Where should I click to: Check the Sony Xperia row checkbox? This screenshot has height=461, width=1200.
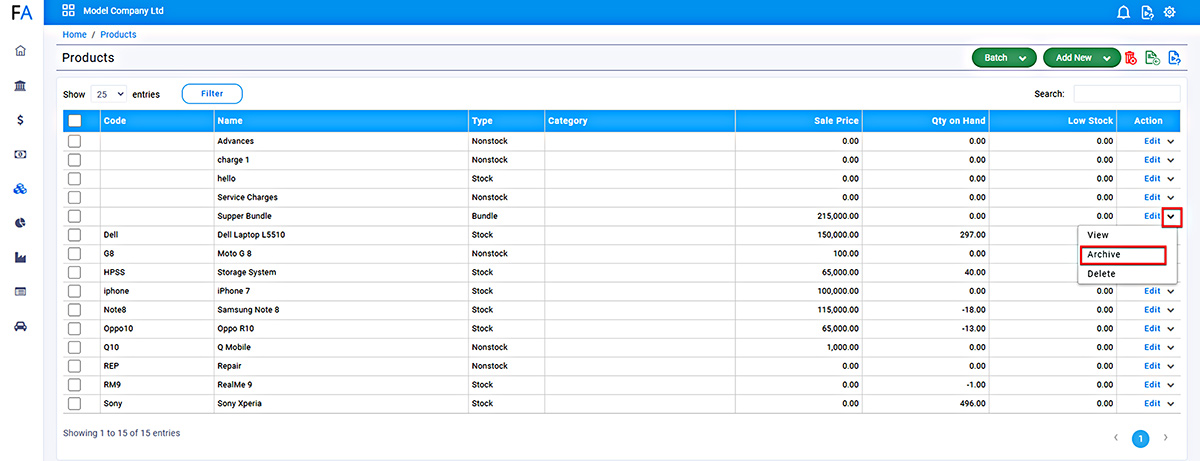pos(74,404)
